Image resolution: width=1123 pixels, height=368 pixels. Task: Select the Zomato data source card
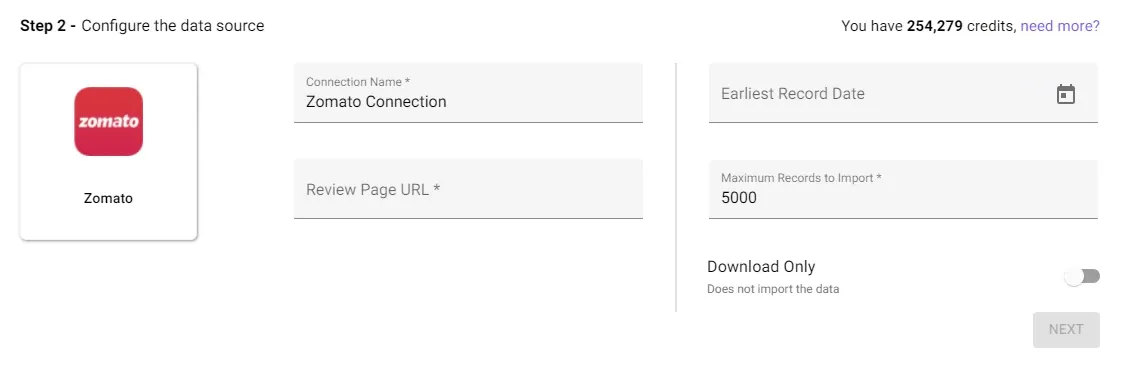tap(108, 151)
